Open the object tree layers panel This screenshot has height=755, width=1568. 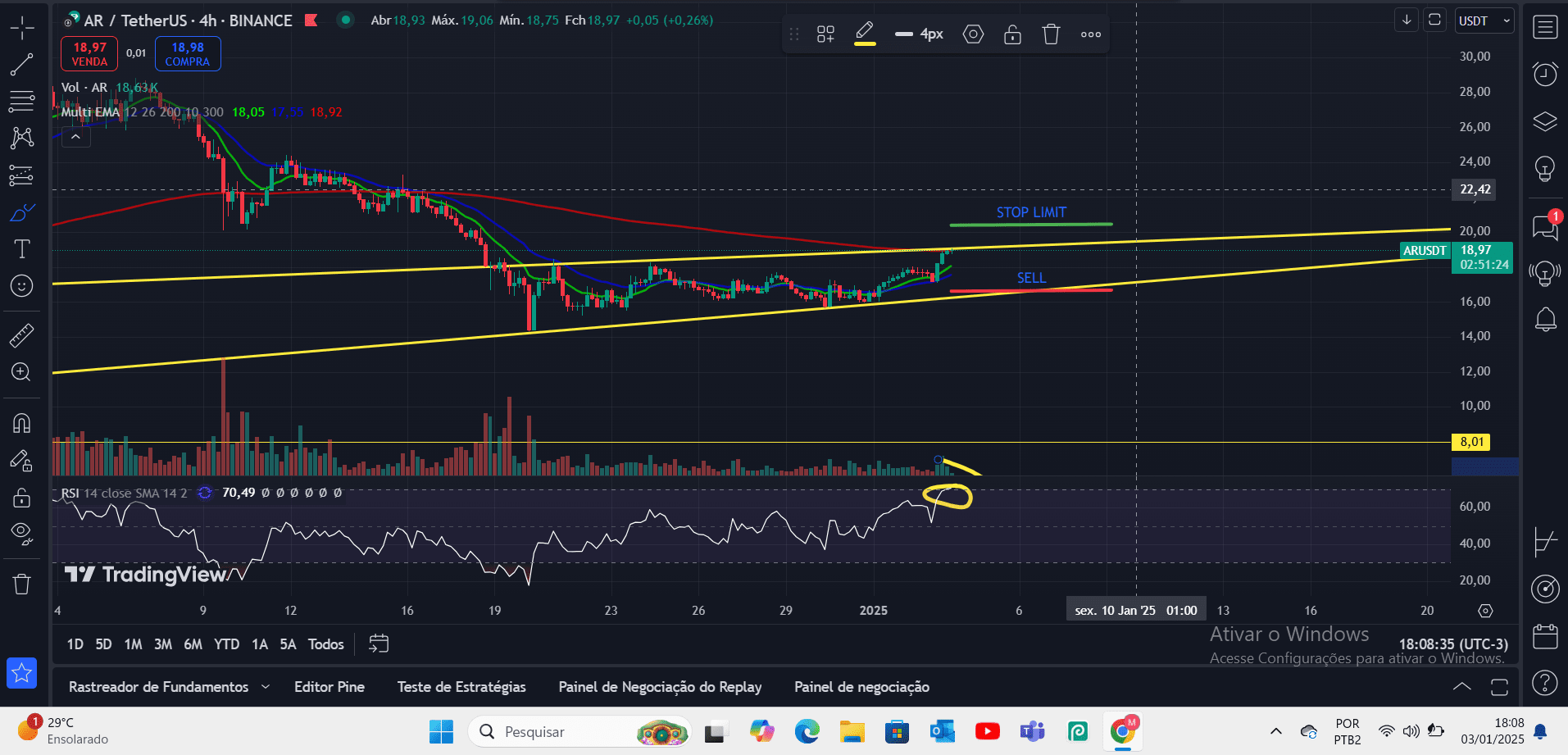point(1545,121)
